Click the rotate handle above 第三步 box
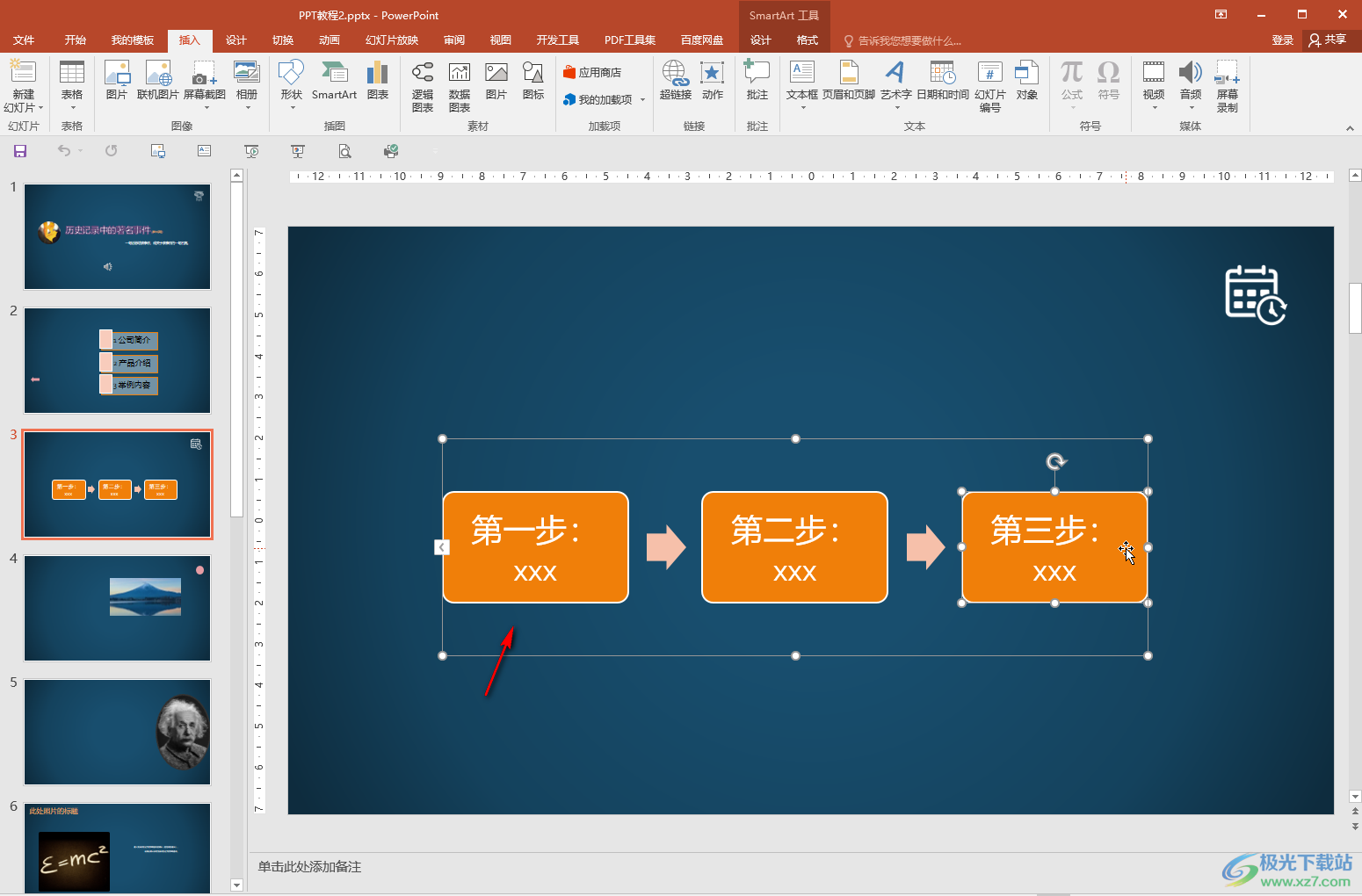The image size is (1362, 896). pyautogui.click(x=1055, y=461)
